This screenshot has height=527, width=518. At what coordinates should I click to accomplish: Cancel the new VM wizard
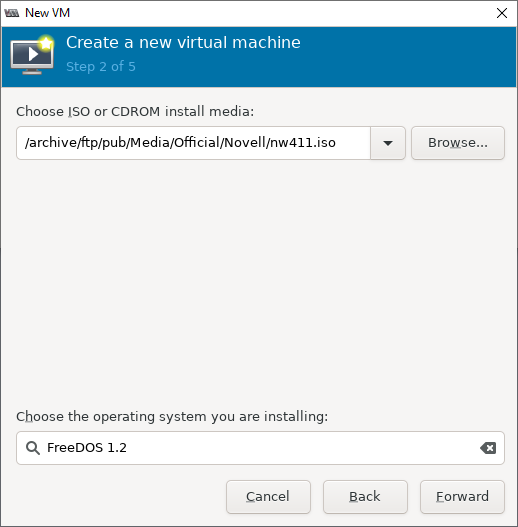tap(268, 497)
